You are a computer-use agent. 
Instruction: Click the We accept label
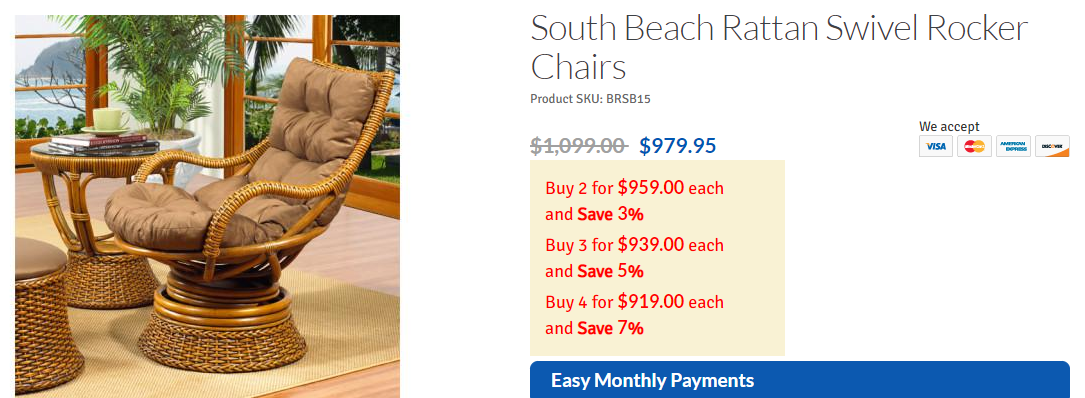(949, 127)
